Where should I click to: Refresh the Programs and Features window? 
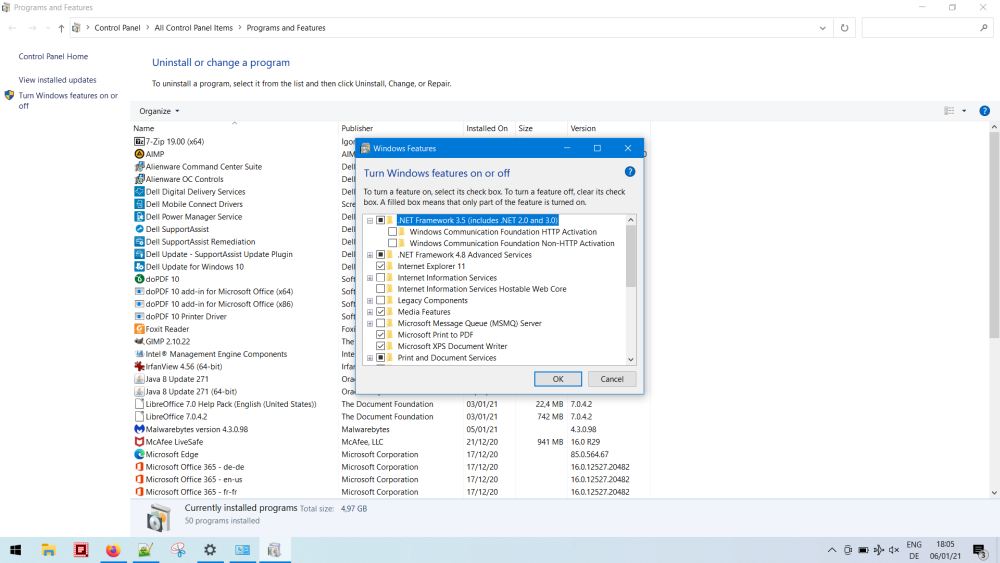(x=844, y=28)
